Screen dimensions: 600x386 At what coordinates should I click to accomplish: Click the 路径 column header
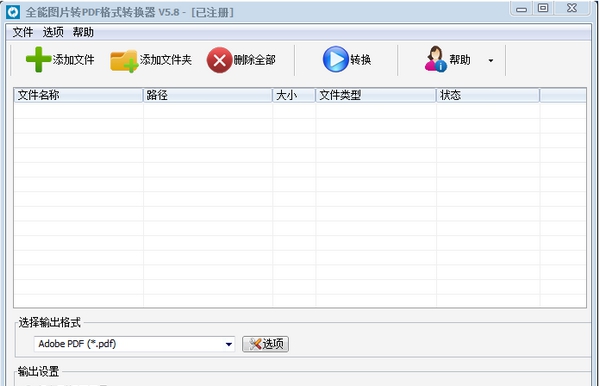[x=208, y=95]
